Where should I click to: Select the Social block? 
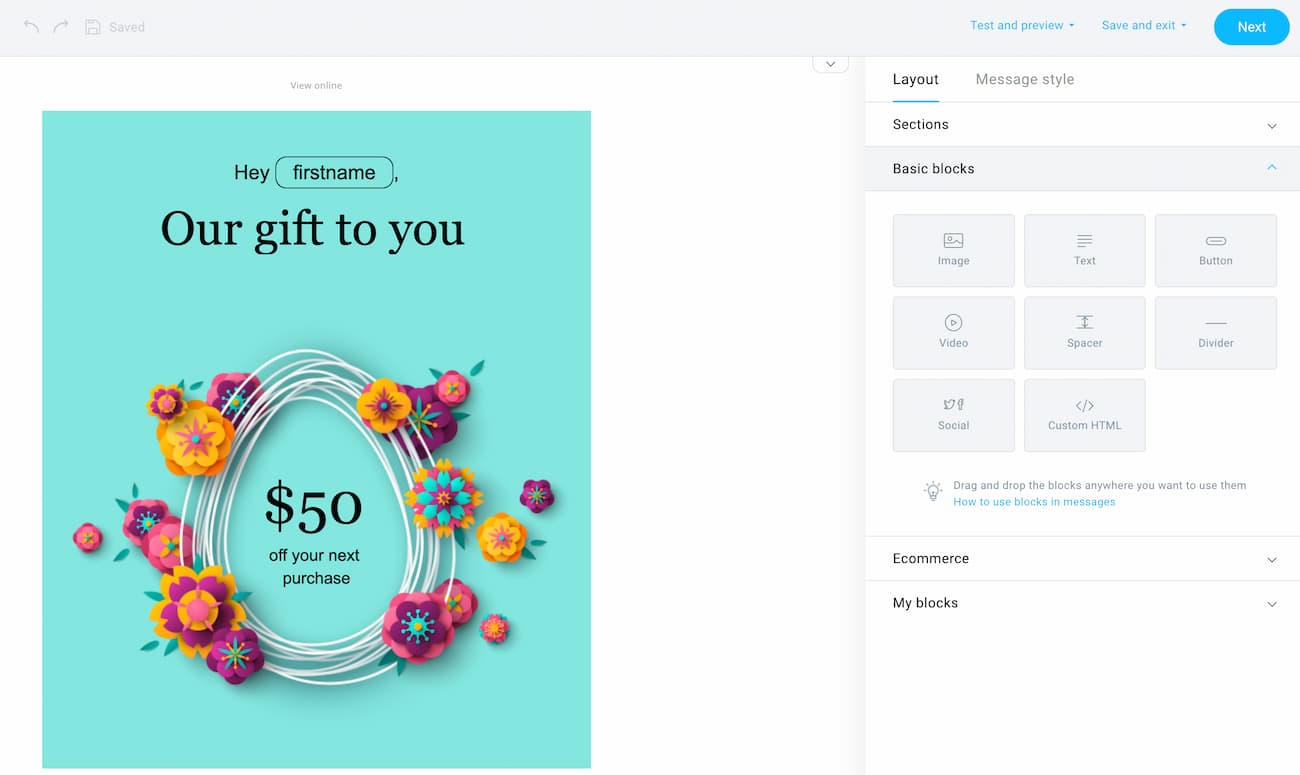click(x=953, y=414)
